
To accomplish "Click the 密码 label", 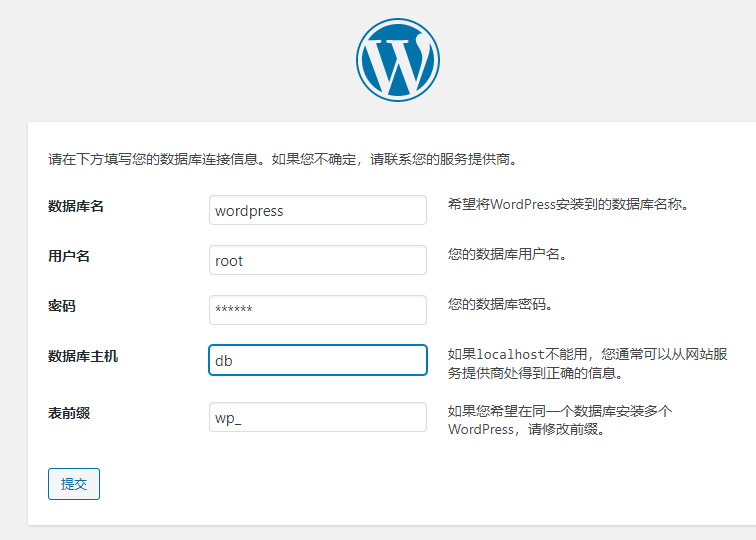I will click(62, 306).
